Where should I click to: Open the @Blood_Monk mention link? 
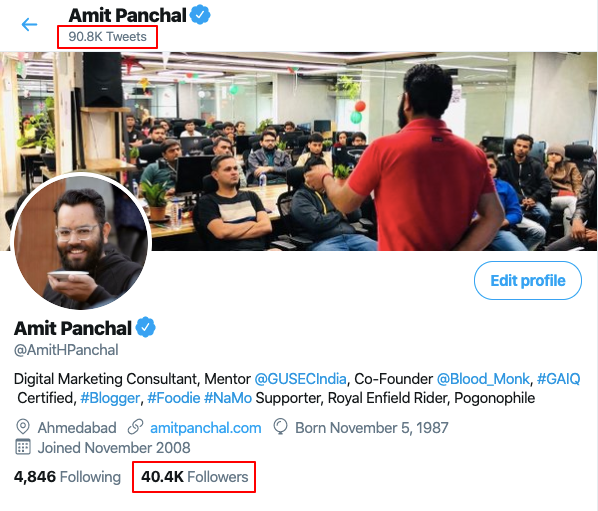click(x=483, y=379)
